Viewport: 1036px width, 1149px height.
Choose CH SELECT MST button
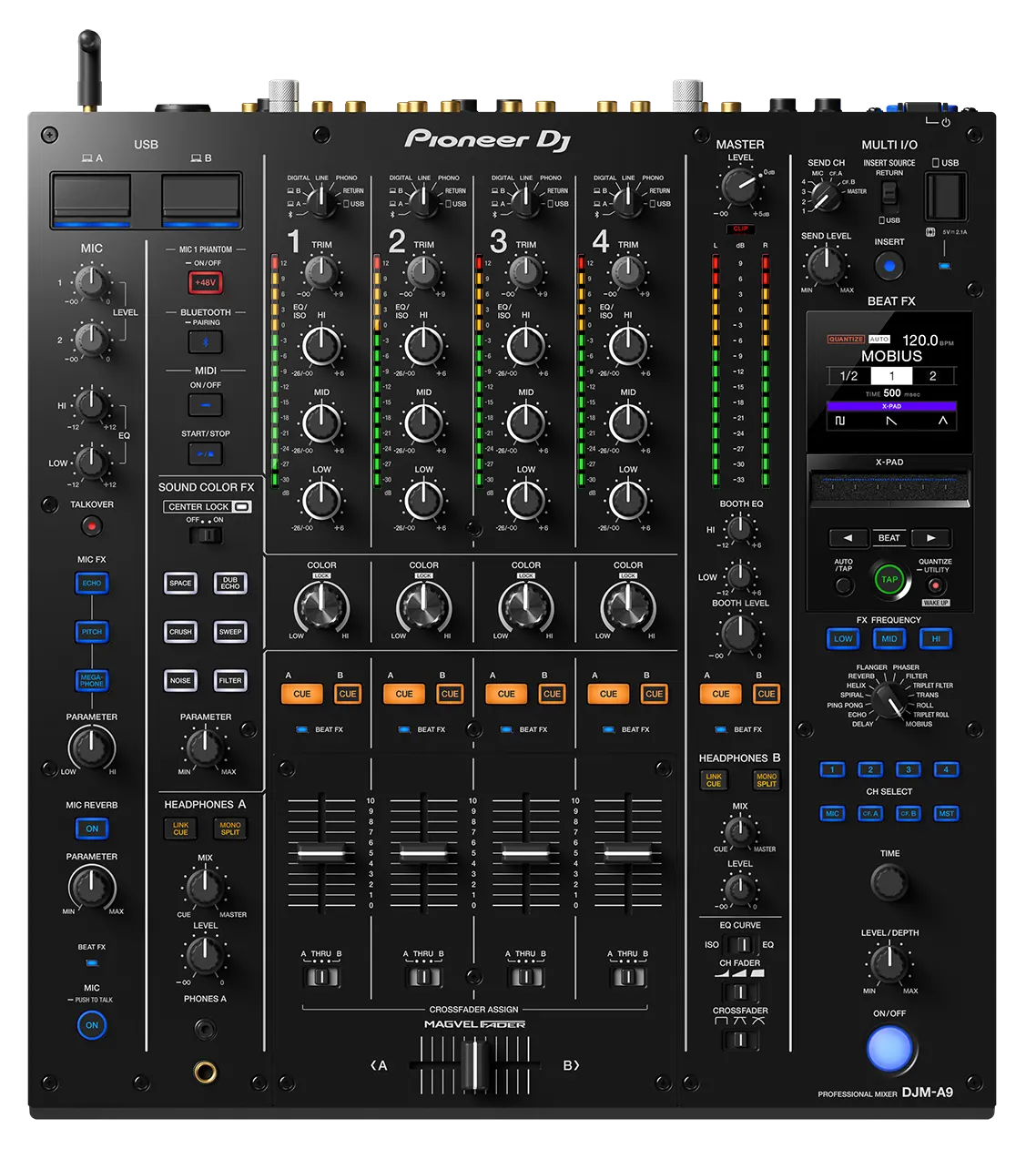click(946, 814)
